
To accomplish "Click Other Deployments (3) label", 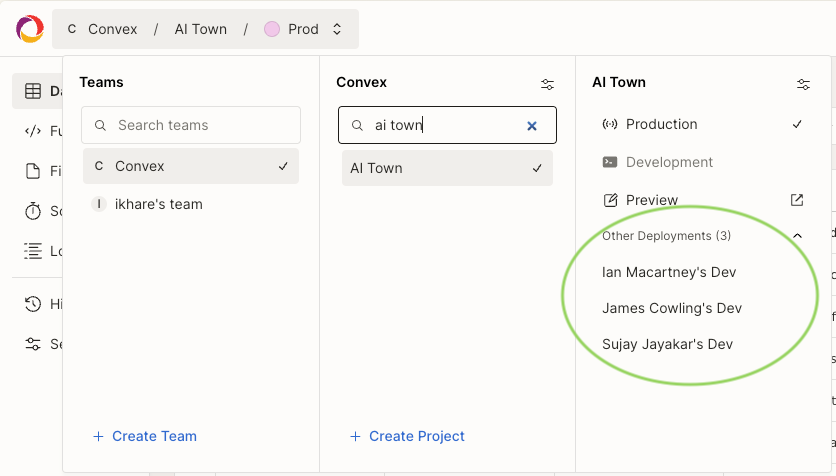I will click(666, 236).
